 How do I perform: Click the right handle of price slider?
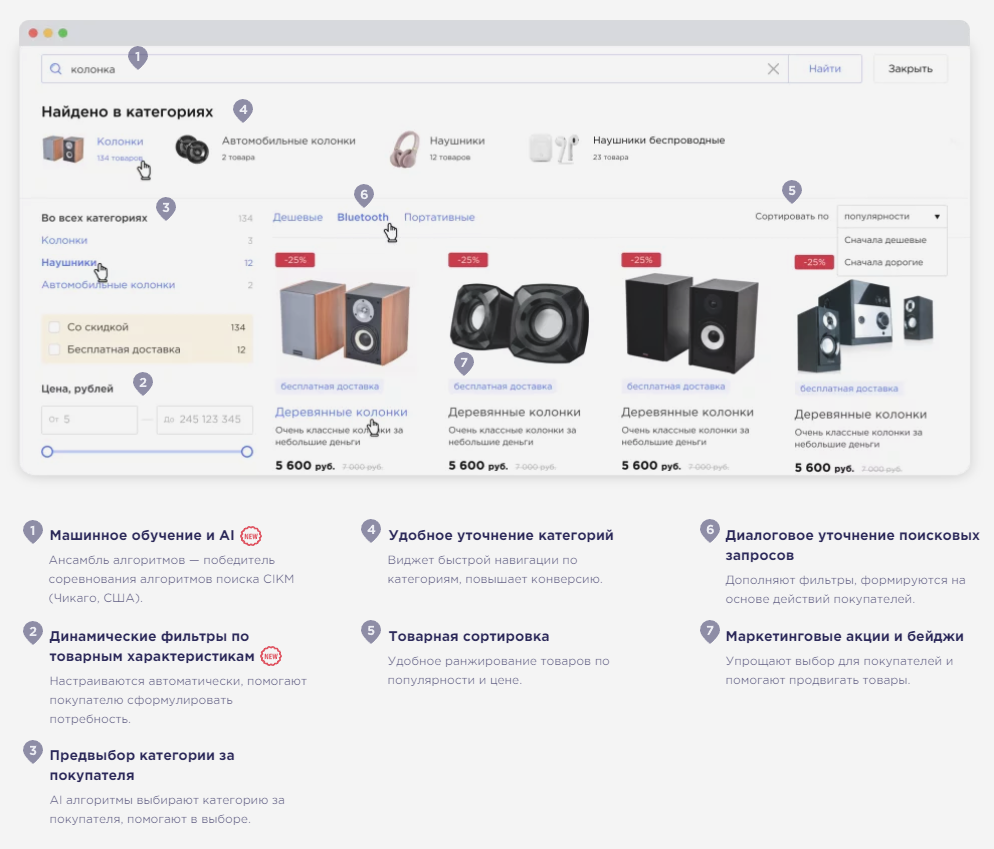pos(247,451)
